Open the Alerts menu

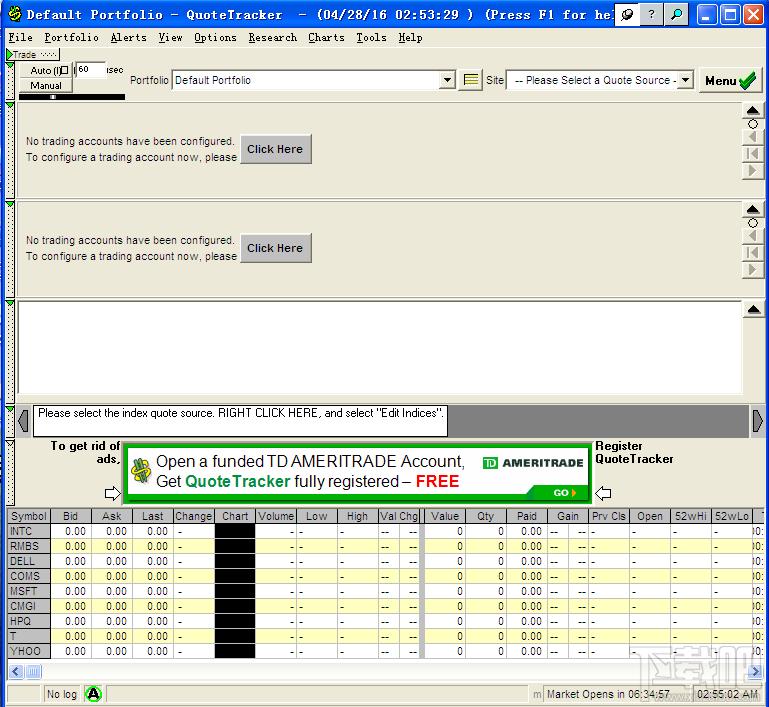[128, 37]
